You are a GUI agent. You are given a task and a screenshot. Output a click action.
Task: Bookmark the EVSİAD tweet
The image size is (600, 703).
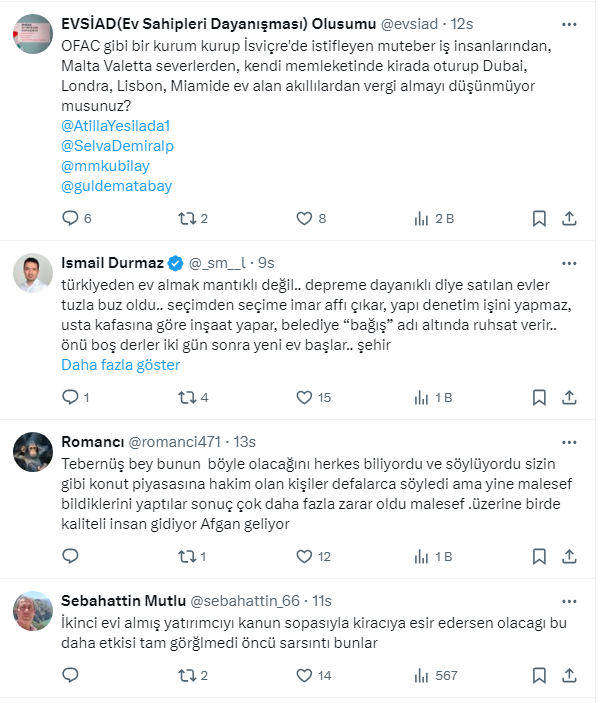coord(539,218)
